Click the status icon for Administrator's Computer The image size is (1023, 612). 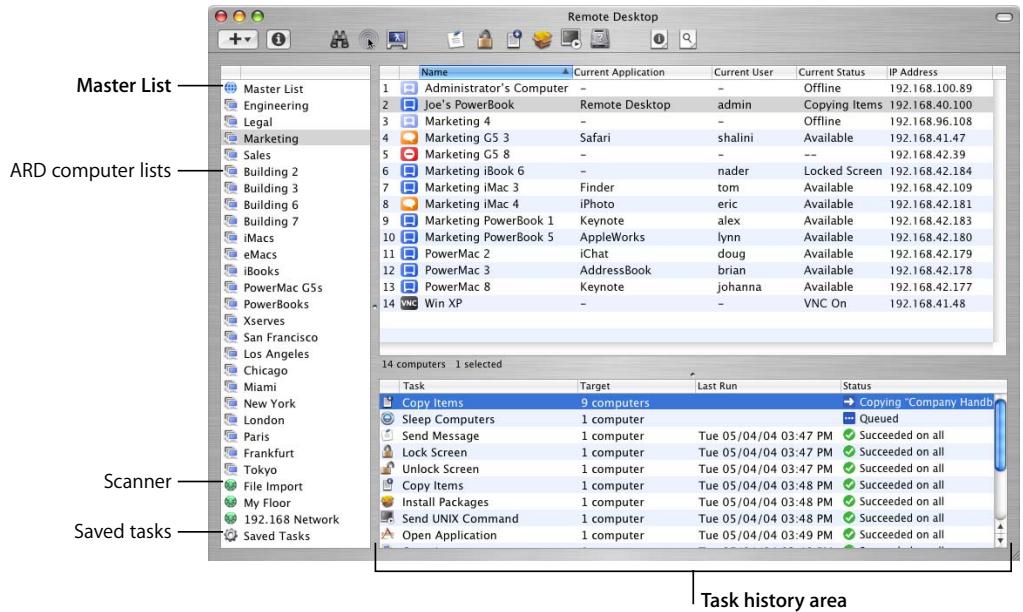pyautogui.click(x=409, y=88)
